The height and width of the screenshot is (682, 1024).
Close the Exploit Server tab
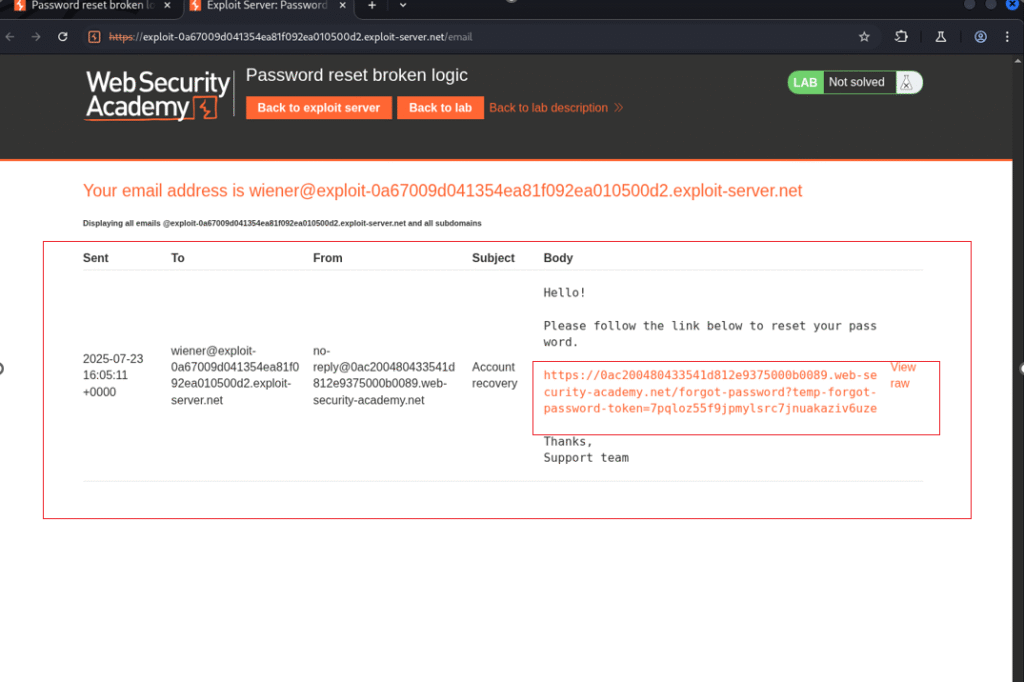[x=342, y=6]
